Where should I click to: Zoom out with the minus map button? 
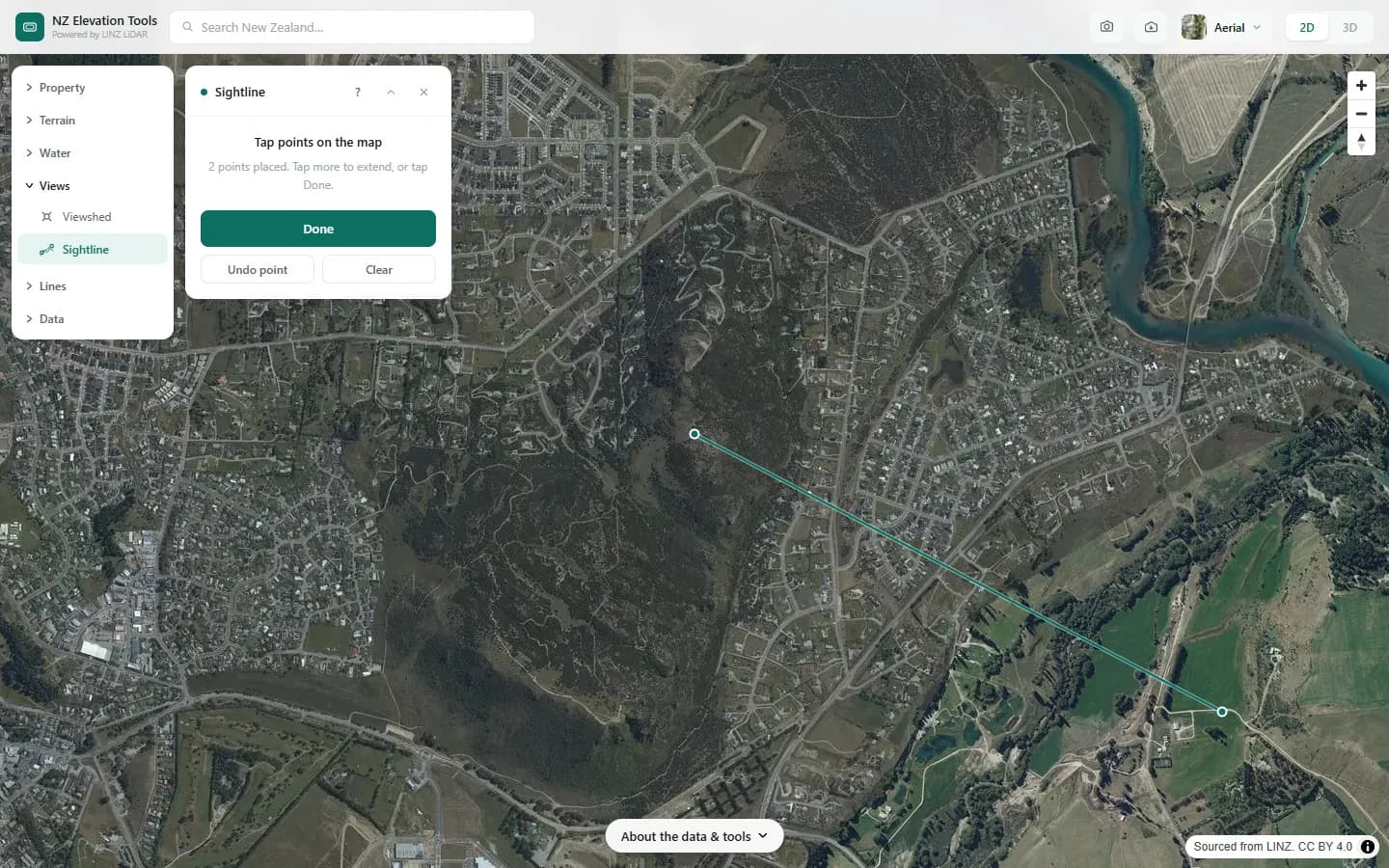point(1361,113)
